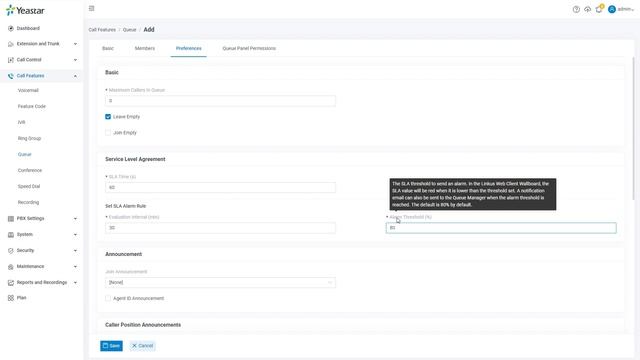This screenshot has width=640, height=360.
Task: Open the help question-mark icon
Action: 576,9
